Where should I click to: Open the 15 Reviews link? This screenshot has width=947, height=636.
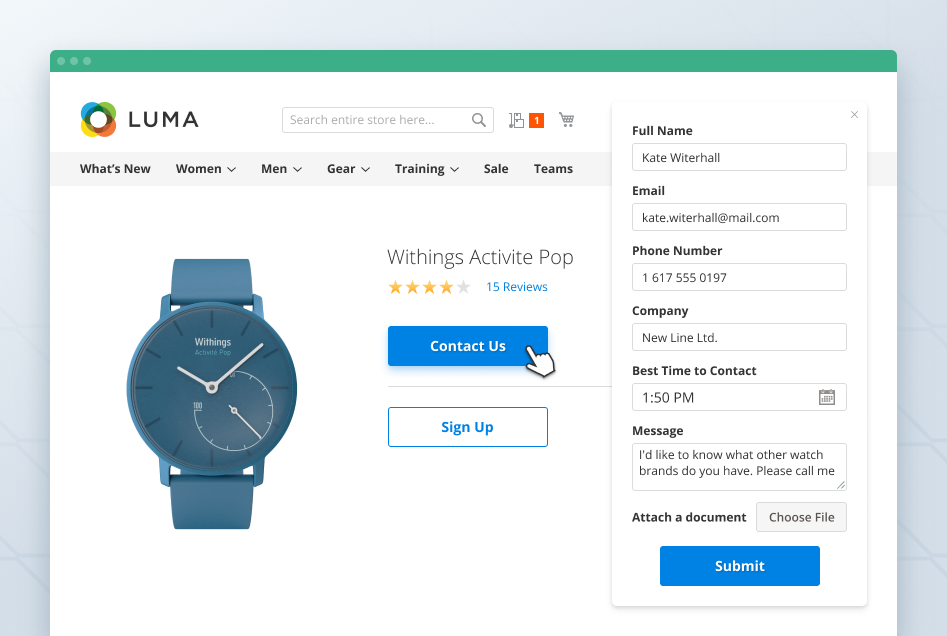(516, 286)
